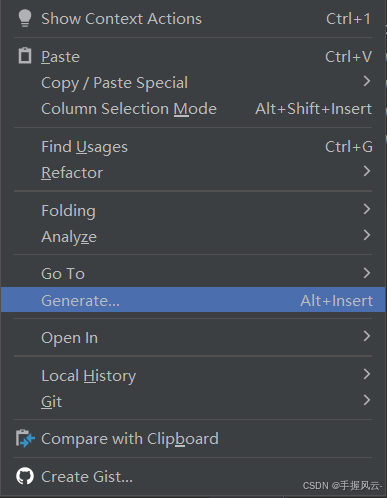Click the Alt+Insert shortcut label
This screenshot has height=498, width=387.
(x=336, y=301)
